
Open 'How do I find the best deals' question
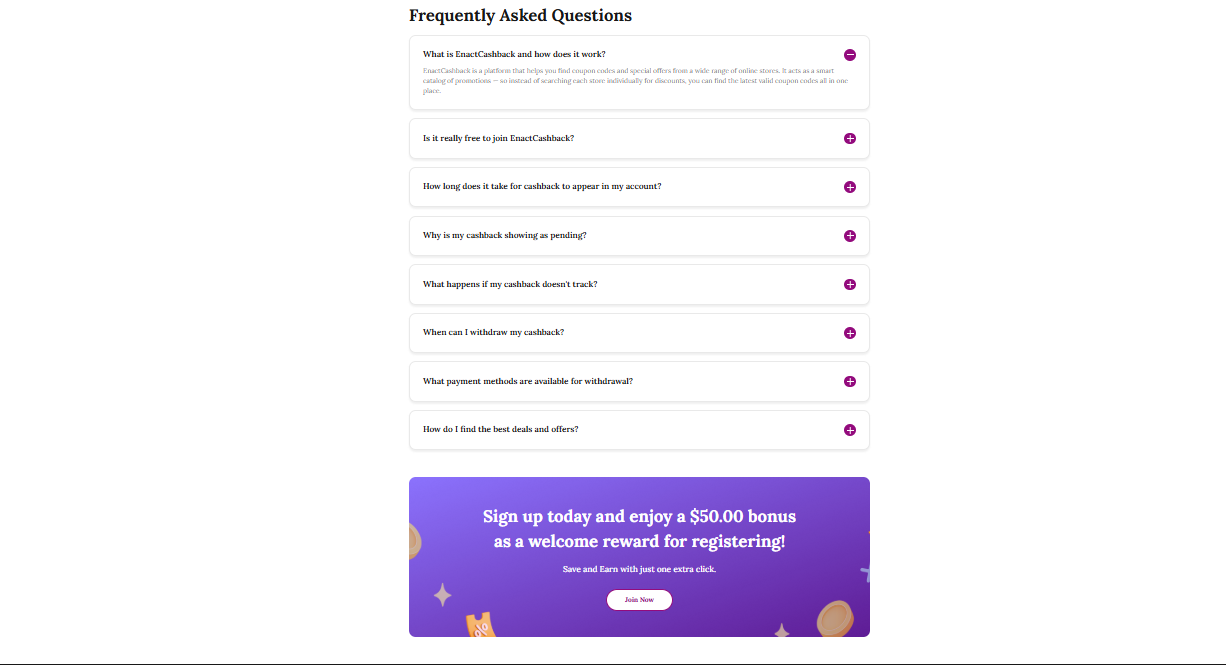[x=500, y=430]
